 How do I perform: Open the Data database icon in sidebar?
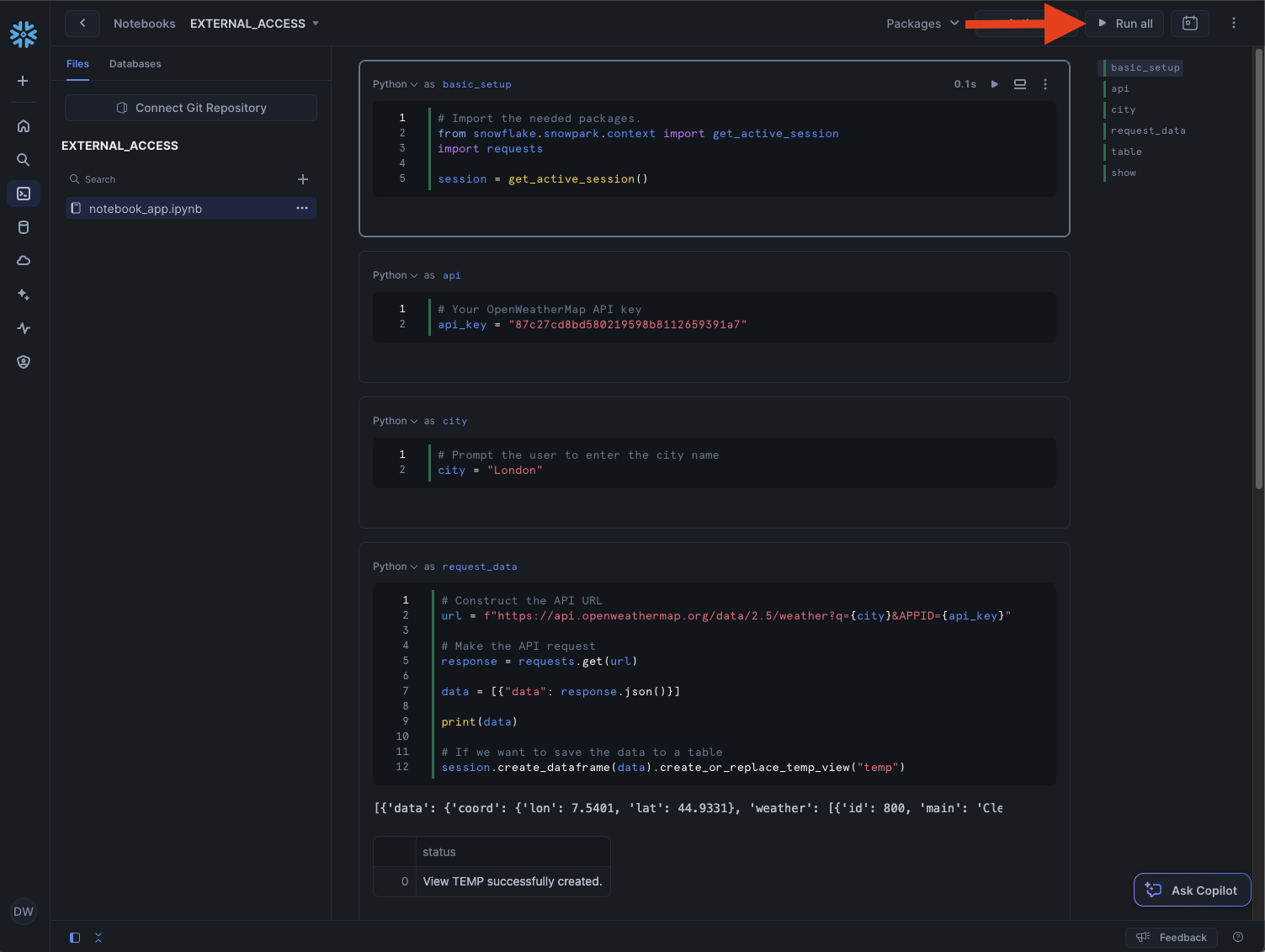(x=24, y=227)
